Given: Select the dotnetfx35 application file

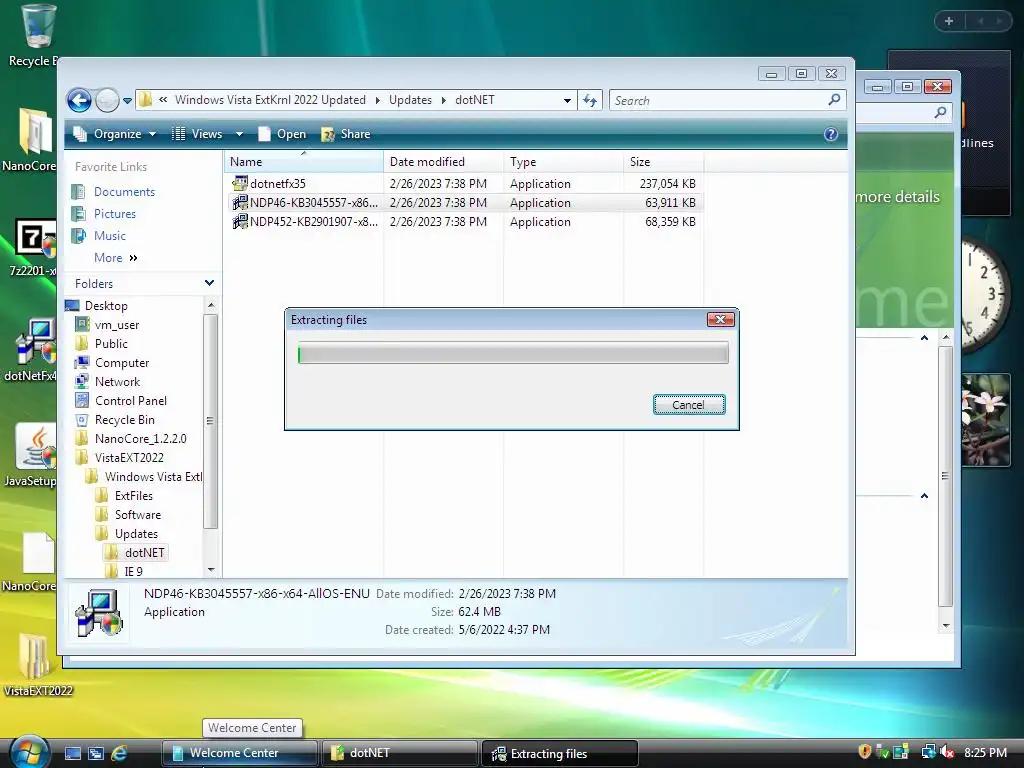Looking at the screenshot, I should (x=269, y=184).
